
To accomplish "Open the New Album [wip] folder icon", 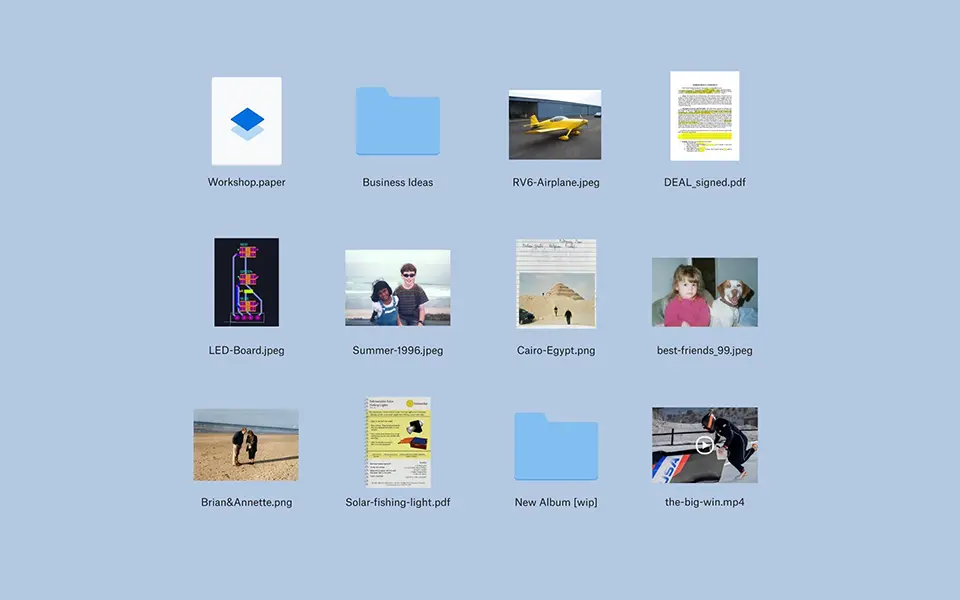I will pos(556,446).
